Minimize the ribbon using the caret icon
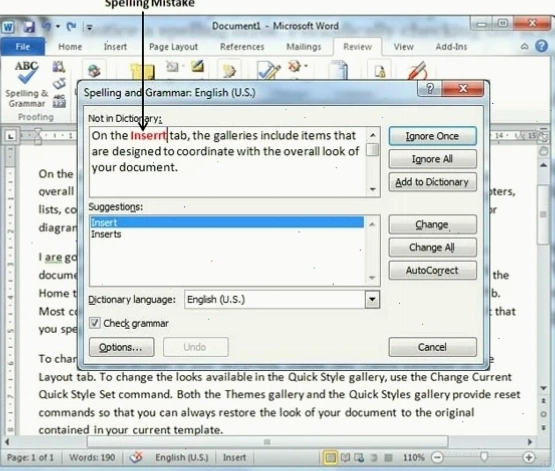The width and height of the screenshot is (555, 471). click(525, 46)
